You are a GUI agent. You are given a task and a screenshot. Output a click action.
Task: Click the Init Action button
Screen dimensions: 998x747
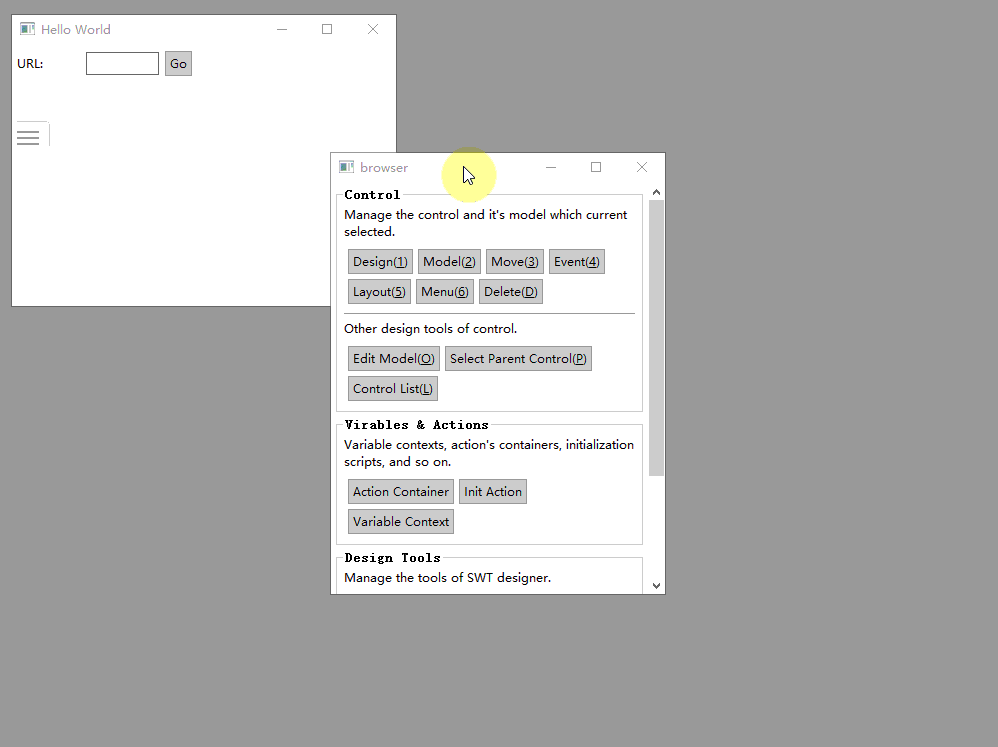tap(493, 492)
